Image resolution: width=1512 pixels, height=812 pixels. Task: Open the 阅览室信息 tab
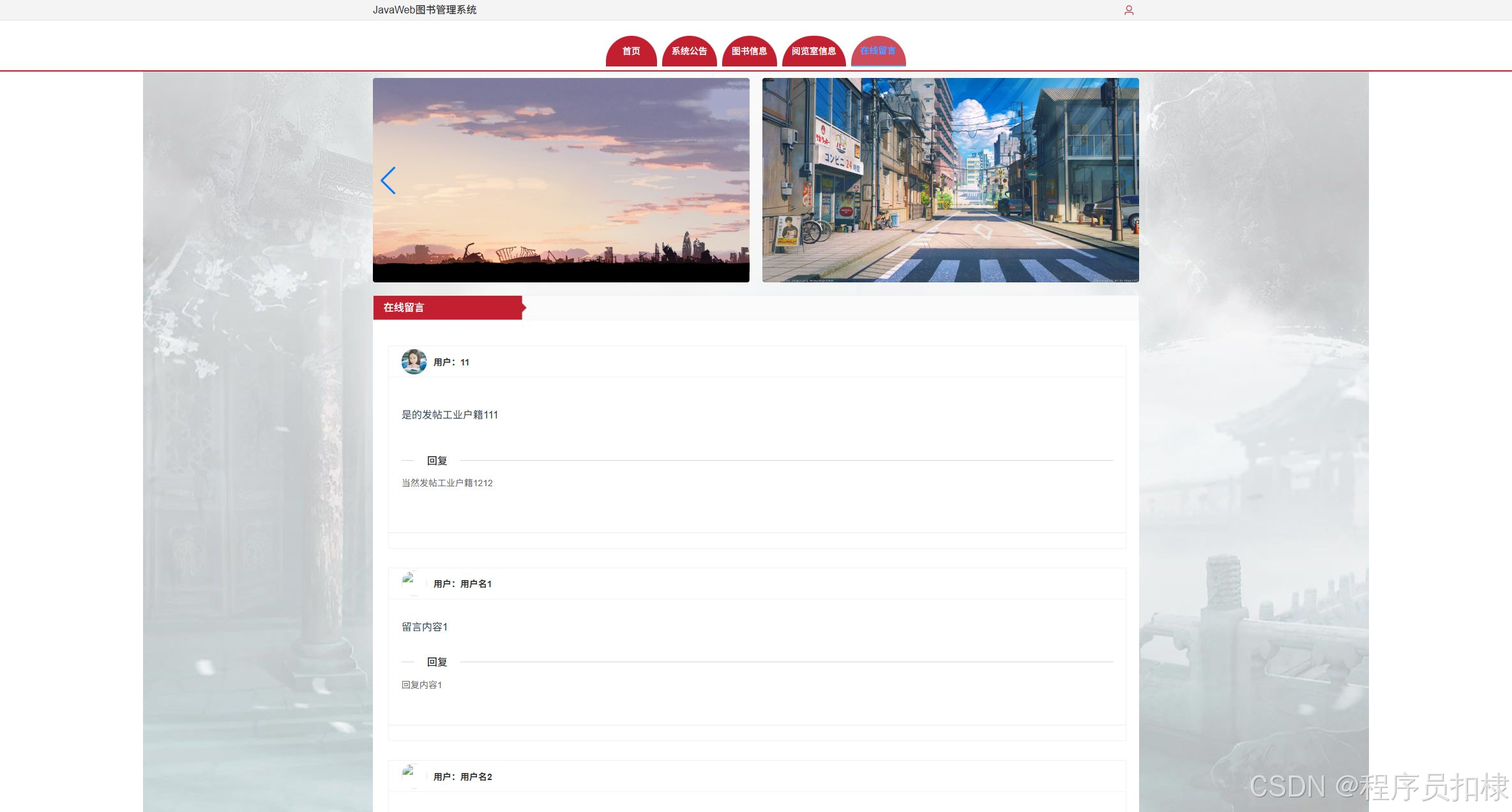(x=813, y=51)
